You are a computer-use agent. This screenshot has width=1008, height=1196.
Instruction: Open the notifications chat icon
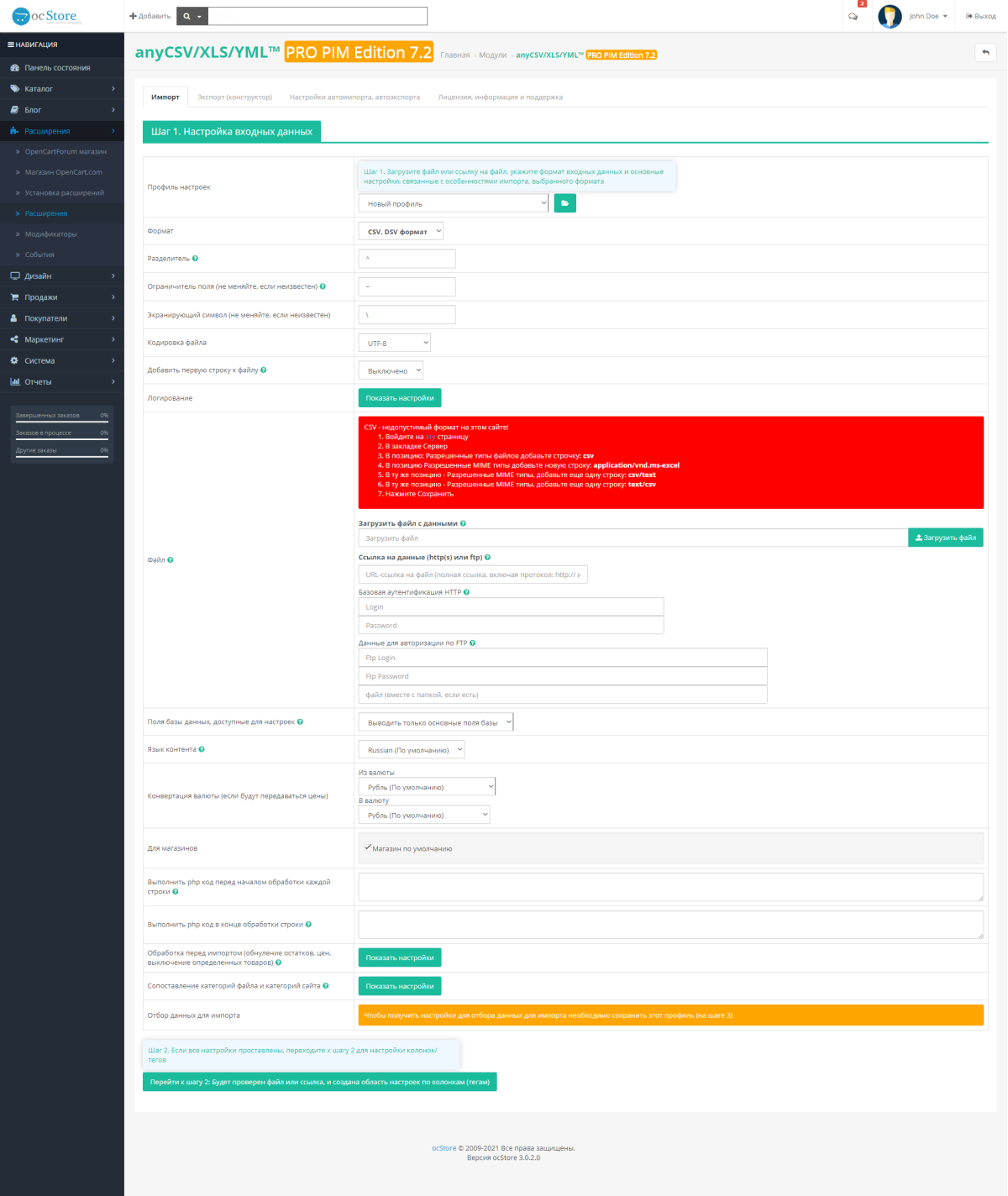coord(853,16)
